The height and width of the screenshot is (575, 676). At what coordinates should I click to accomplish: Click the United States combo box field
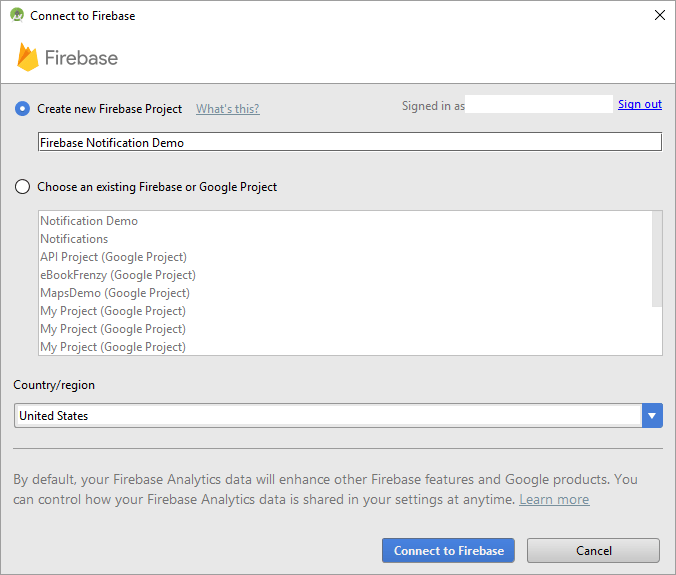pyautogui.click(x=327, y=416)
